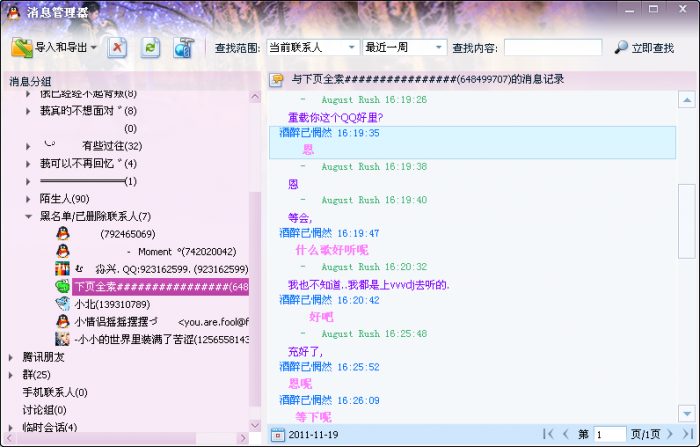Click scroll down arrow of message pane

coord(687,413)
